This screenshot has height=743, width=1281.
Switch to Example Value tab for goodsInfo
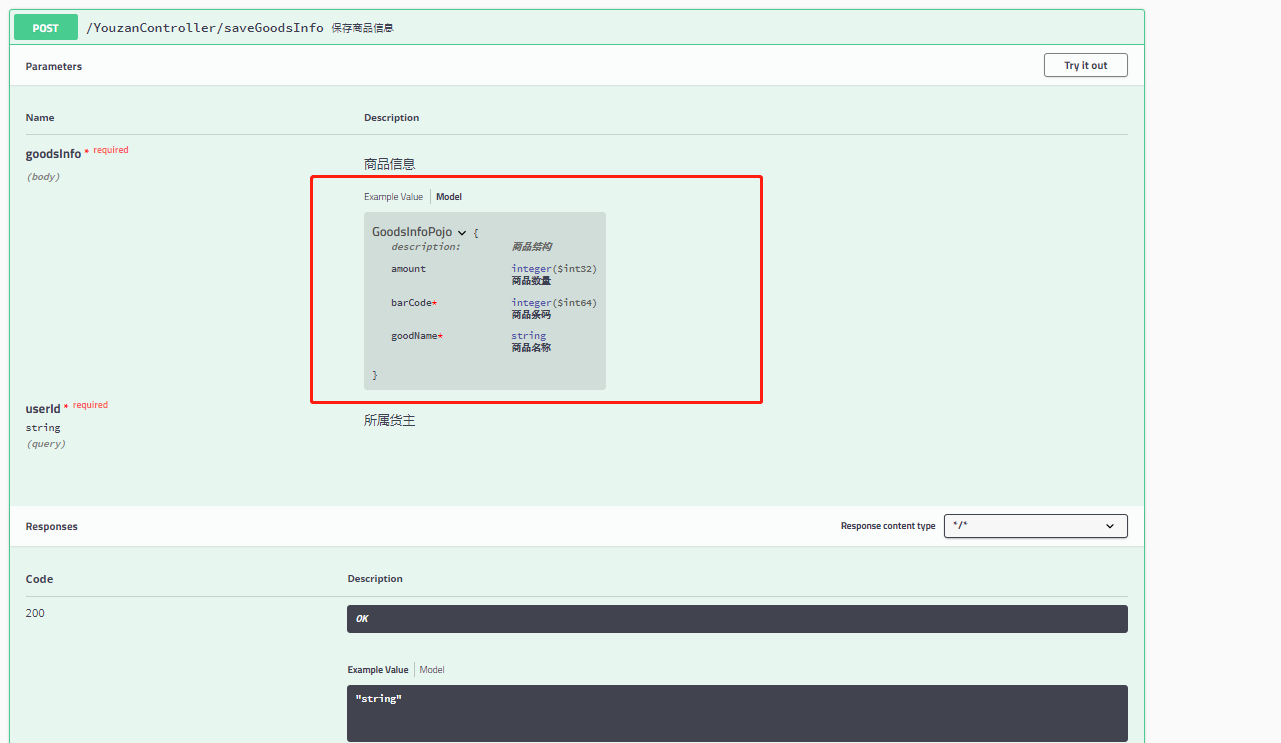(393, 197)
